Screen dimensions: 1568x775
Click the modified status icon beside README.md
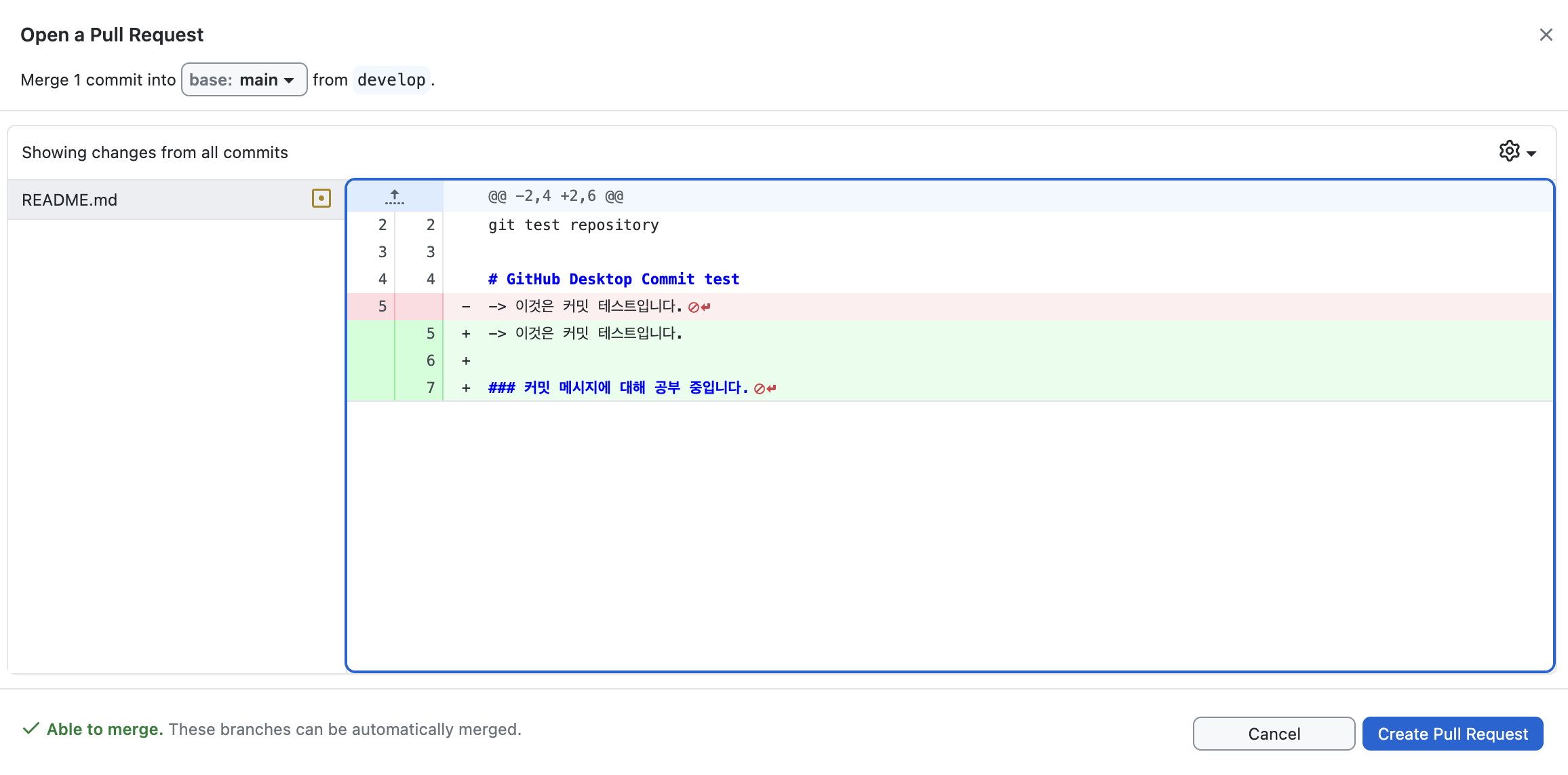[x=321, y=198]
